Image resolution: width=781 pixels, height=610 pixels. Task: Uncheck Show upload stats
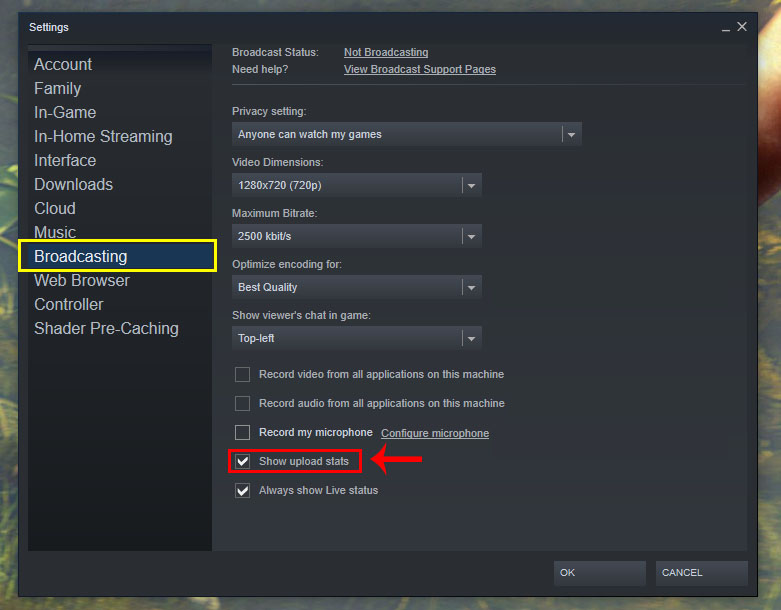(x=243, y=462)
